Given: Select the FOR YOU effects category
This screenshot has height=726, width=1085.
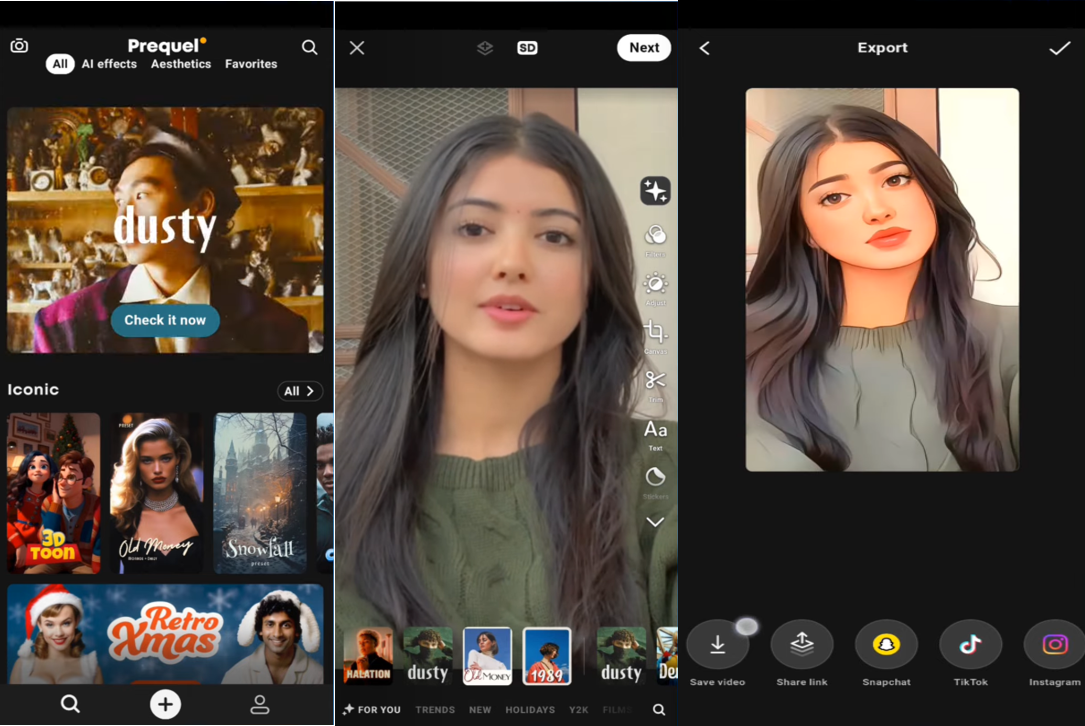Looking at the screenshot, I should 372,709.
